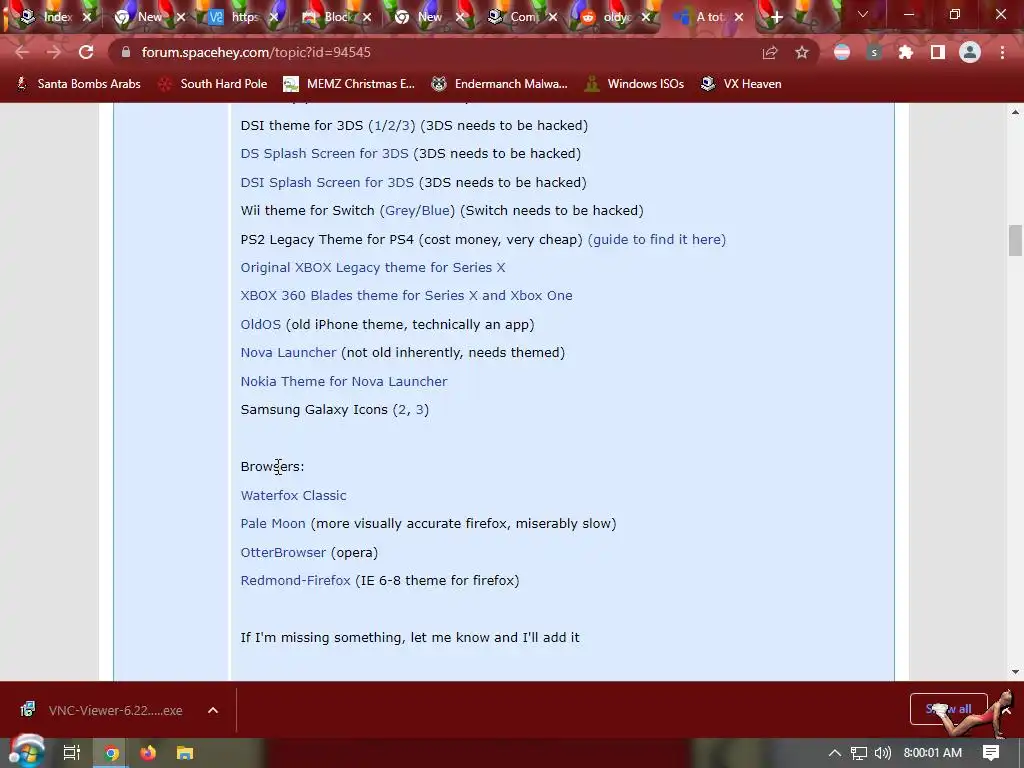Go back with the browser back arrow
The height and width of the screenshot is (768, 1024).
[22, 52]
